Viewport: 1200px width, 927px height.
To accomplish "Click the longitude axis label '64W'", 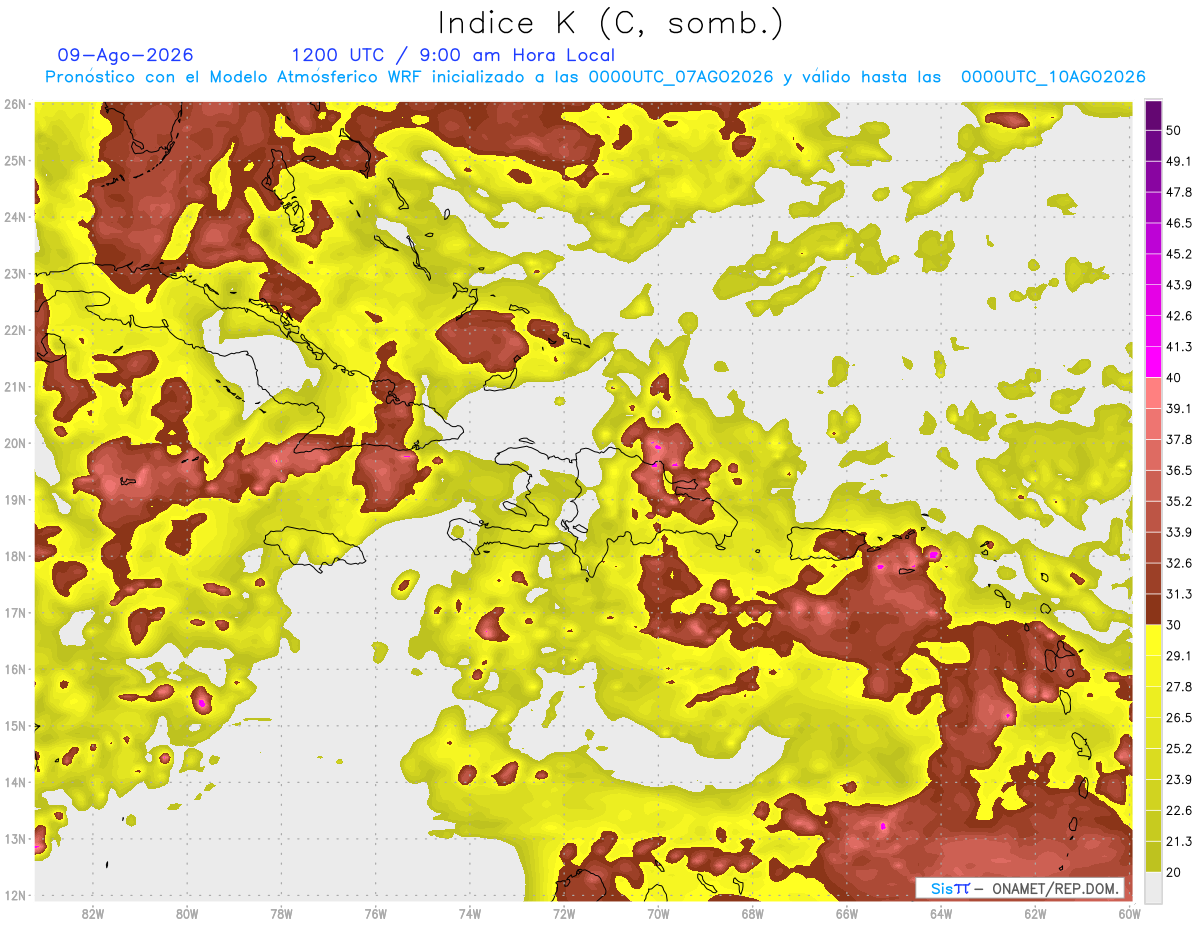I will [940, 913].
